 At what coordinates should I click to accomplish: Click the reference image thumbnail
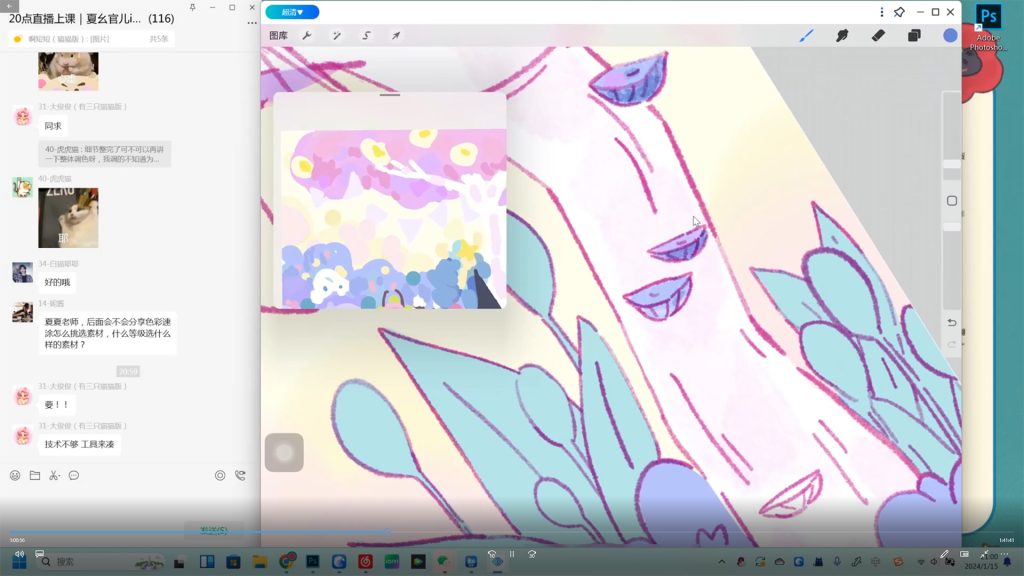point(393,218)
